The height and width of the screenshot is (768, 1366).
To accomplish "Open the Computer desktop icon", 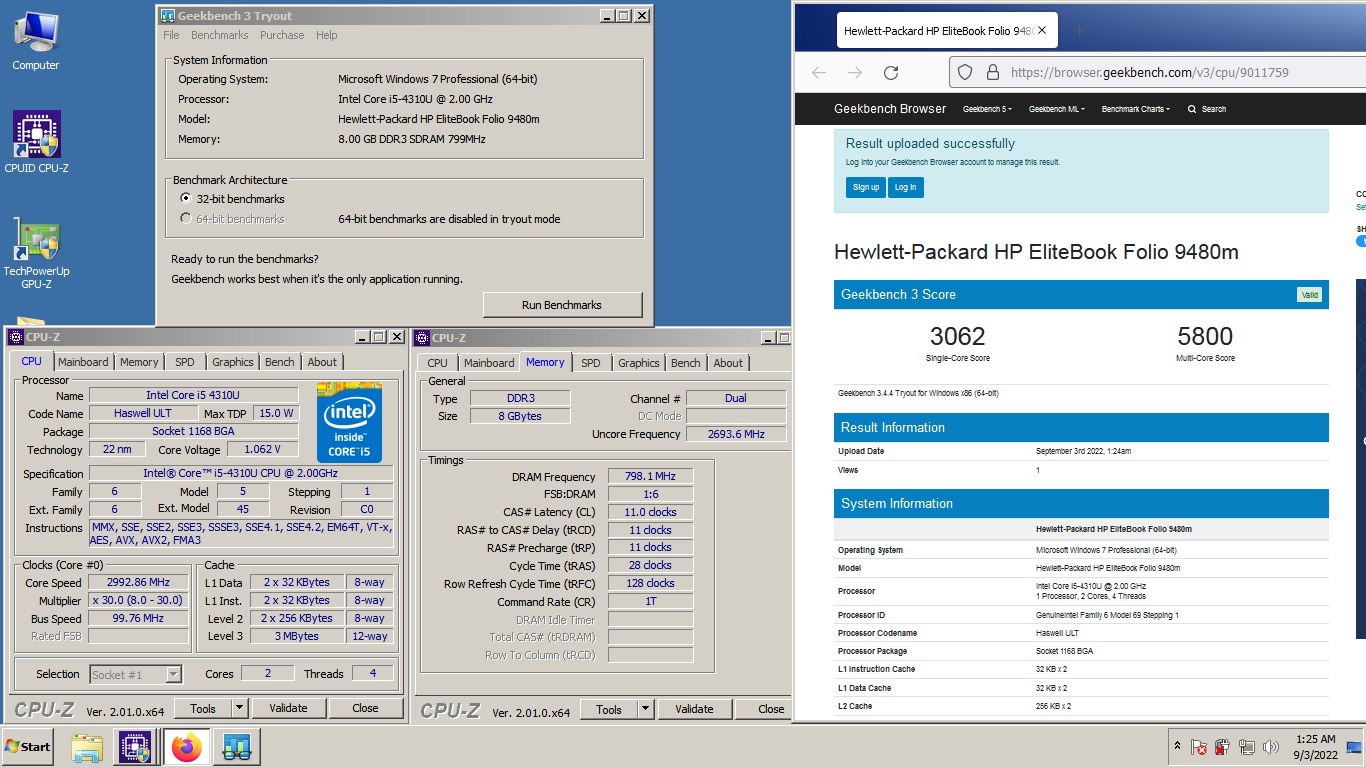I will pos(36,40).
